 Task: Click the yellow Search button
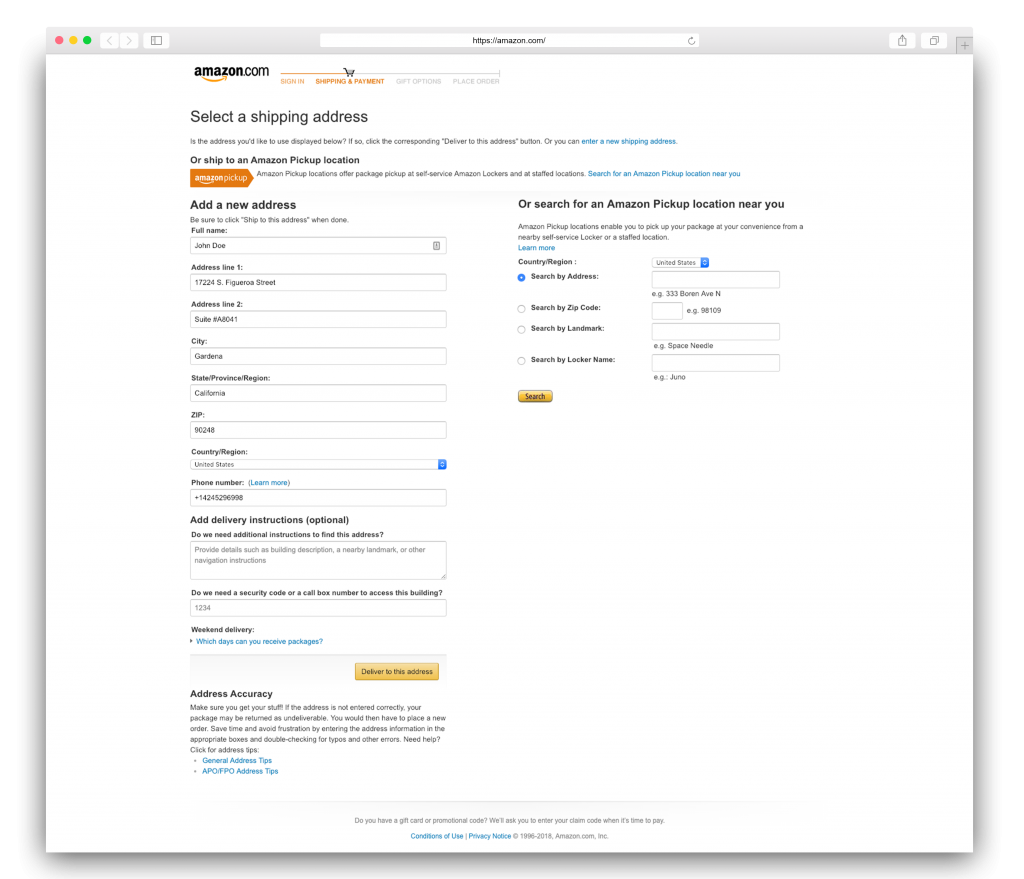click(535, 396)
